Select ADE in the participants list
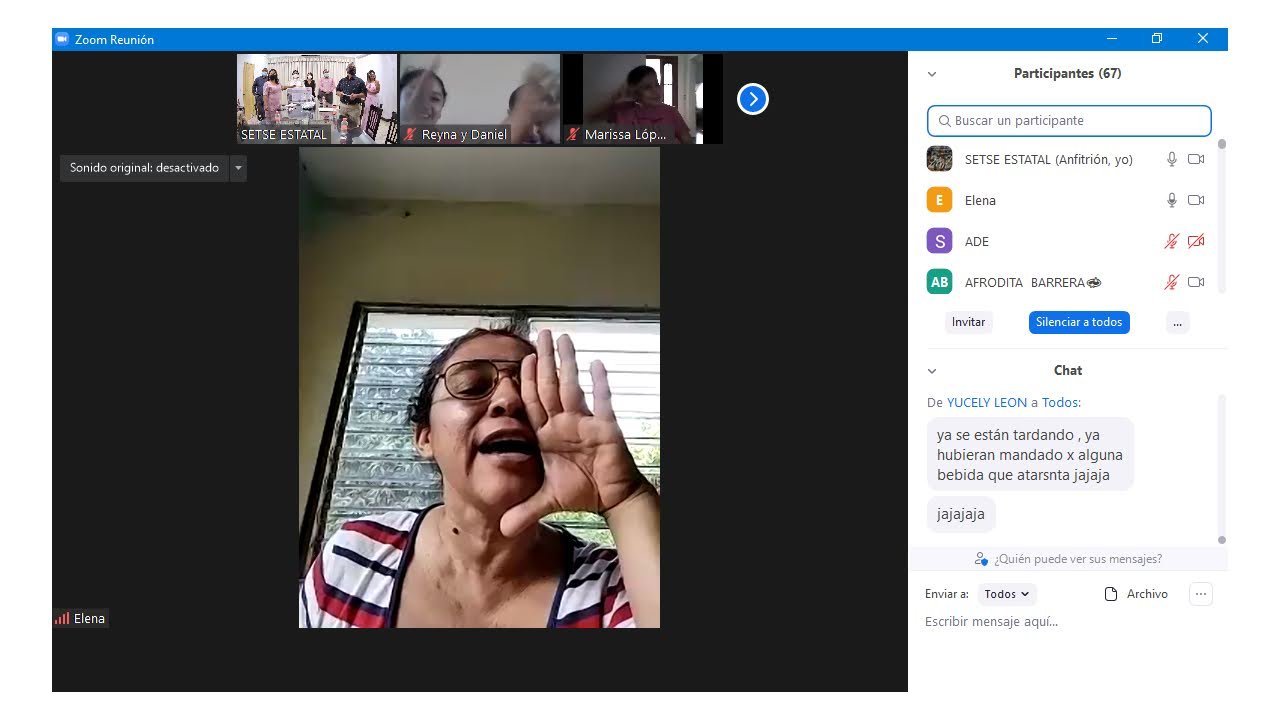 (x=1068, y=241)
